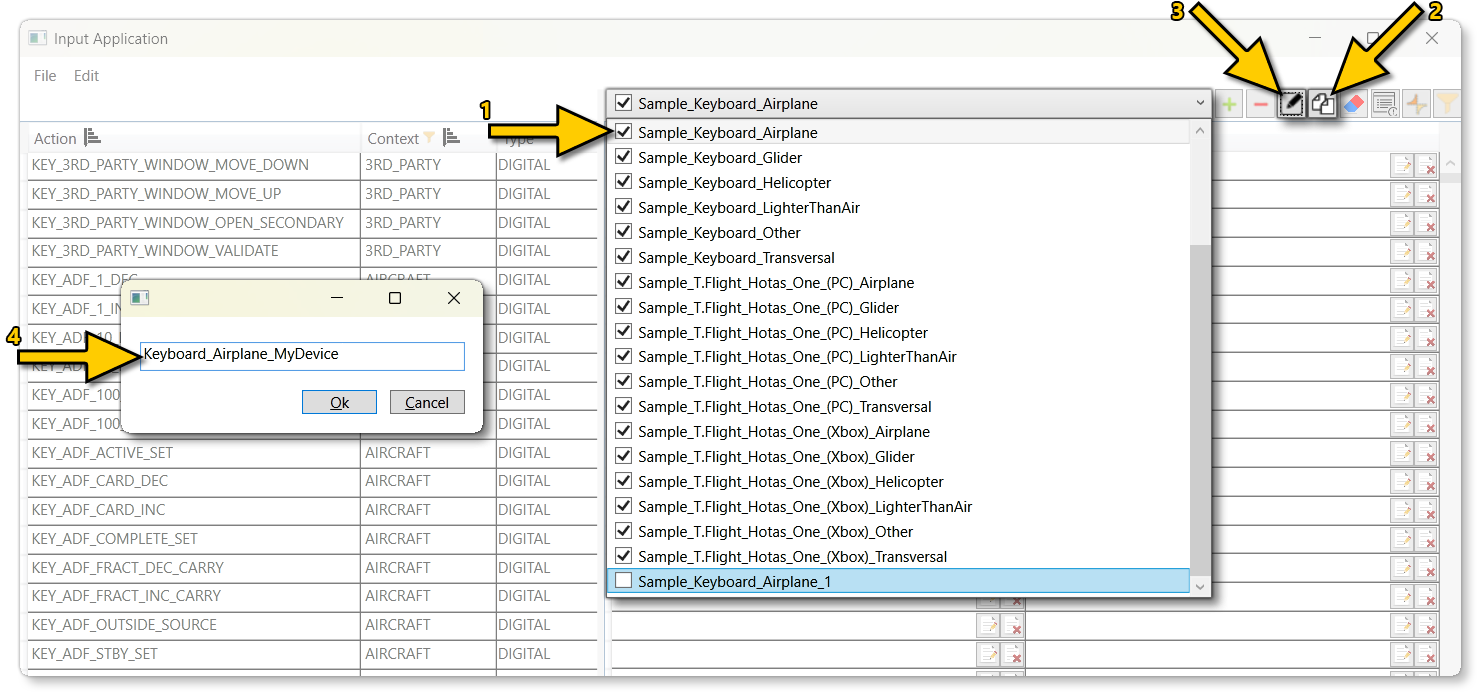1481x696 pixels.
Task: Enable the Sample_Keyboard_Airplane_1 checkbox
Action: (x=623, y=580)
